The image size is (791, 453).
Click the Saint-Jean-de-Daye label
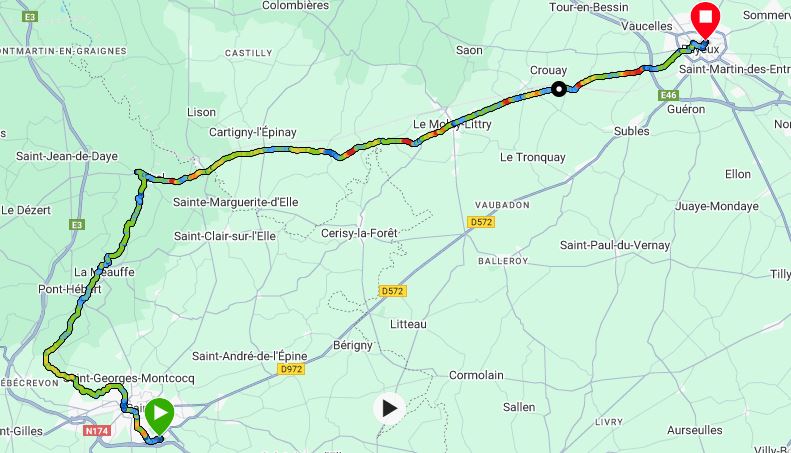pos(67,156)
